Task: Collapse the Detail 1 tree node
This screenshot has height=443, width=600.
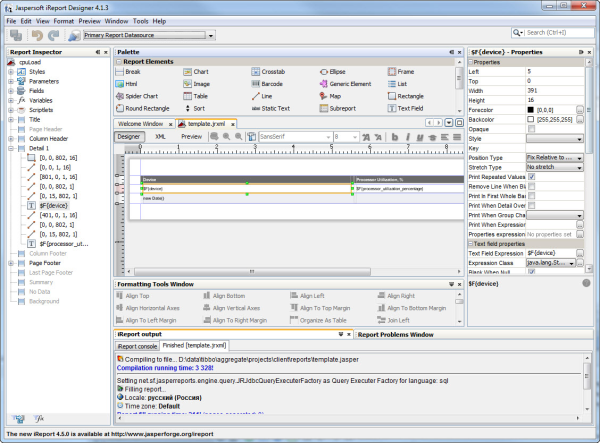Action: point(11,148)
